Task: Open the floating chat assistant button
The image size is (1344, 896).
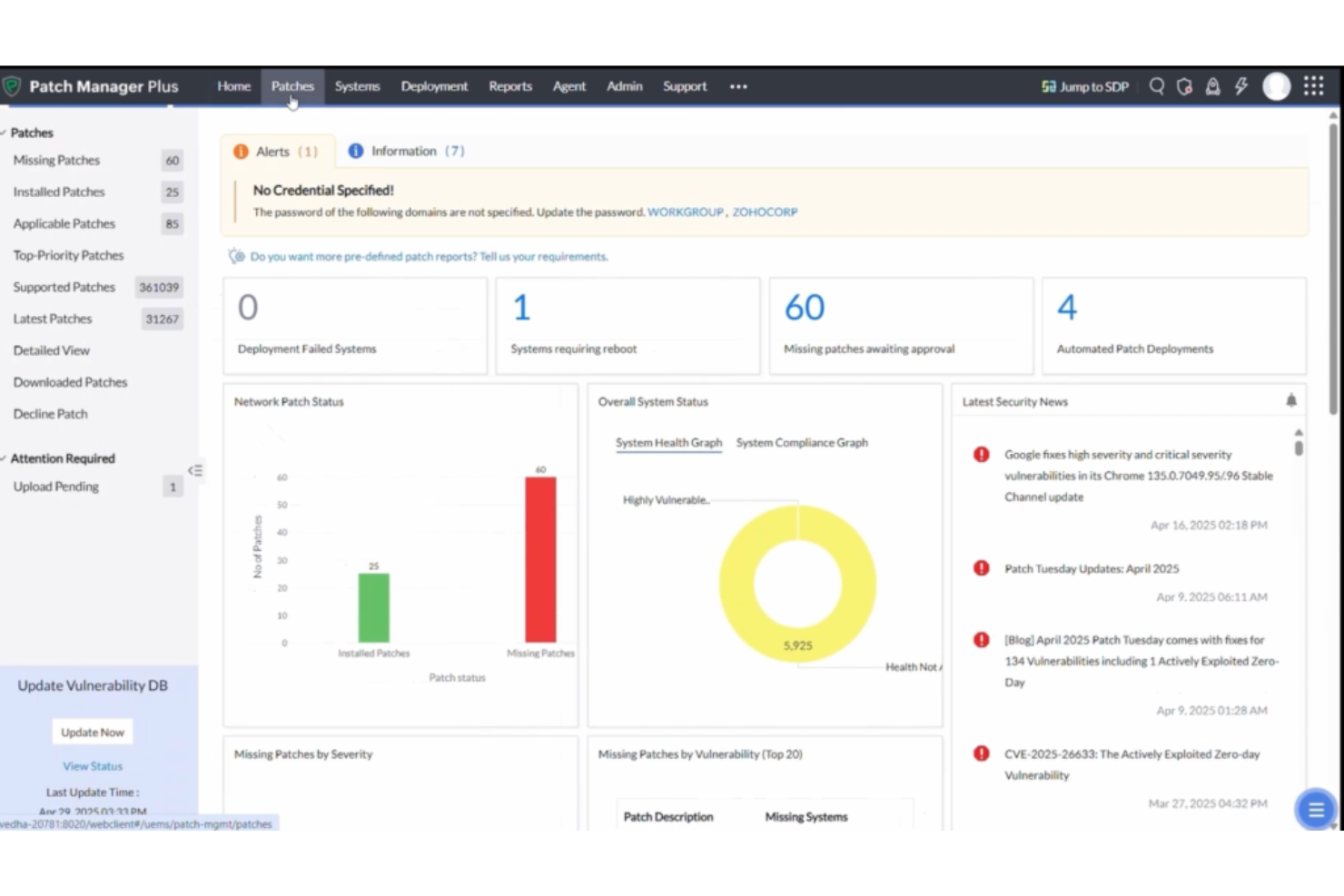Action: pyautogui.click(x=1315, y=809)
